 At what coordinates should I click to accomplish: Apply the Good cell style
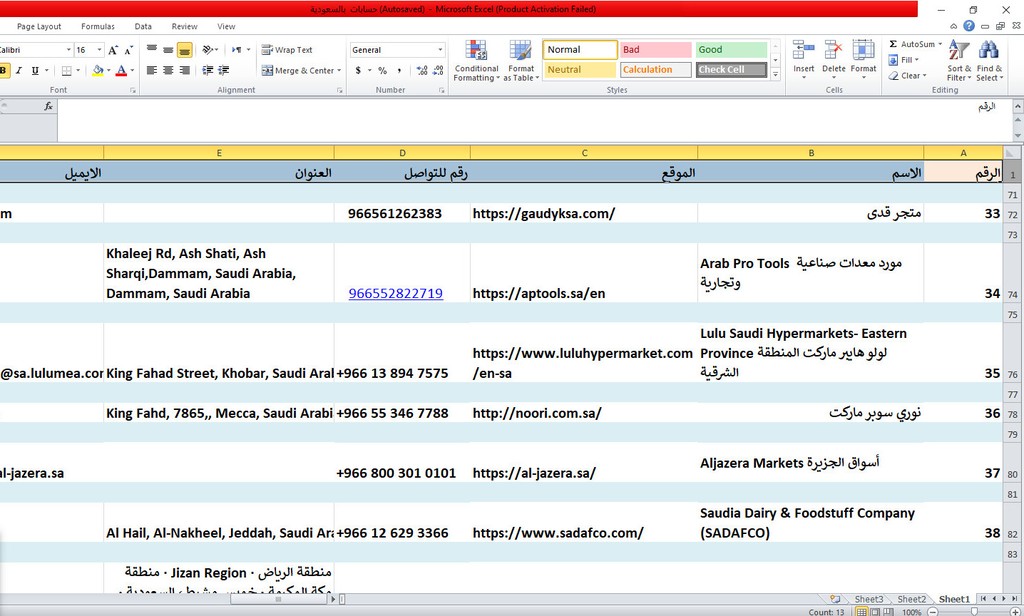pos(731,50)
